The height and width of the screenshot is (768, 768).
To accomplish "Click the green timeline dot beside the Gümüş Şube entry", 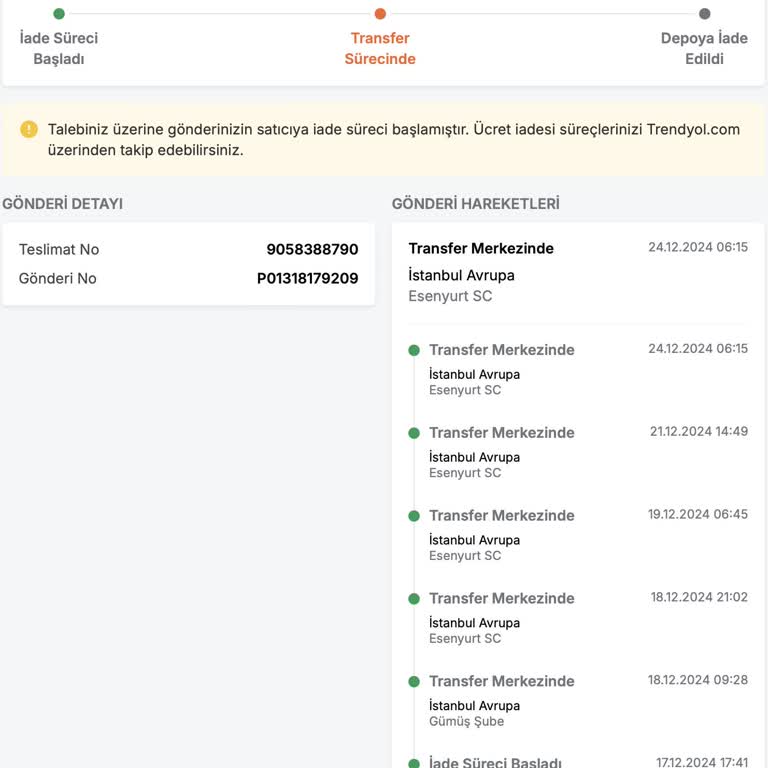I will point(414,682).
